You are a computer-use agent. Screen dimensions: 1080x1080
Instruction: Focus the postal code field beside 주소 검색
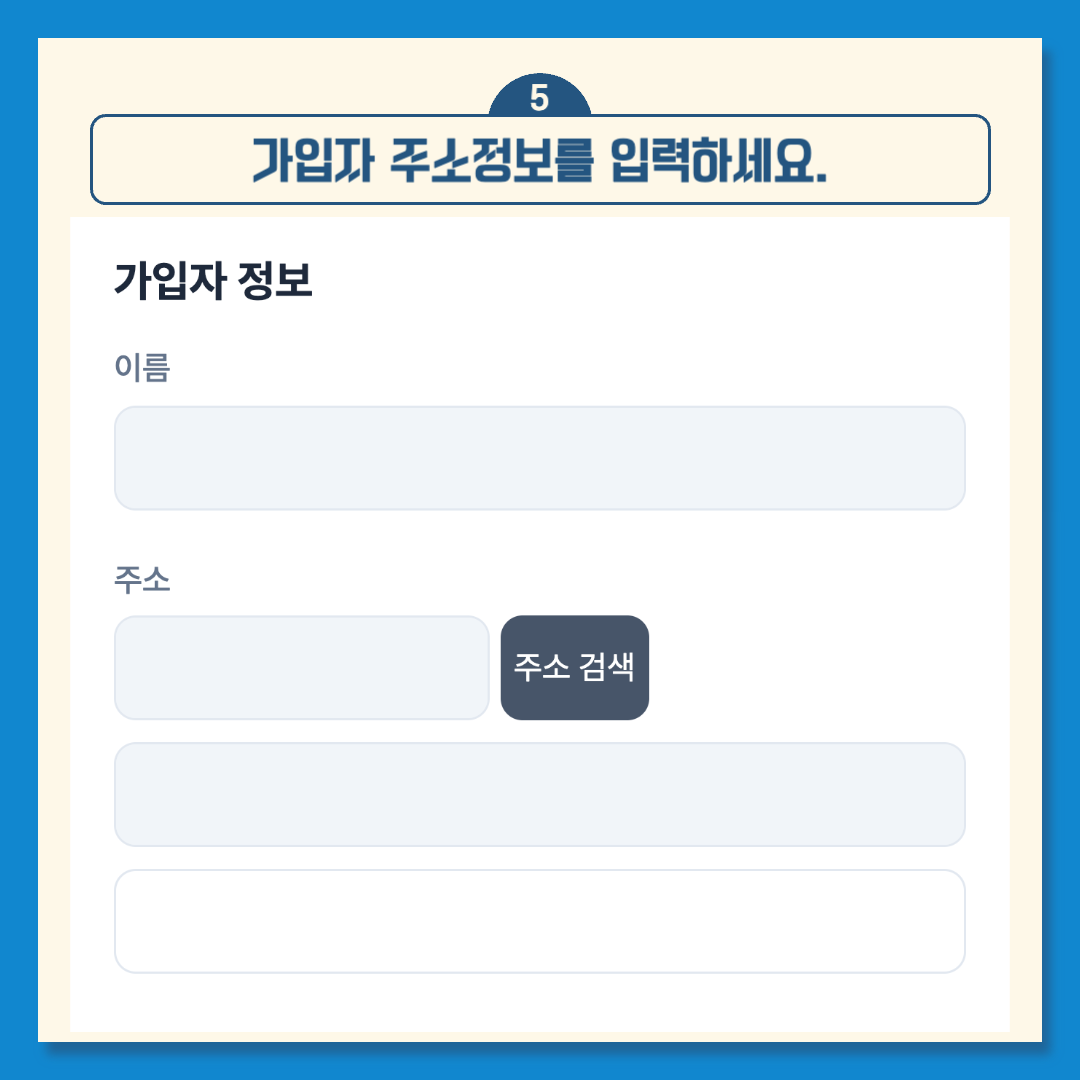tap(301, 667)
